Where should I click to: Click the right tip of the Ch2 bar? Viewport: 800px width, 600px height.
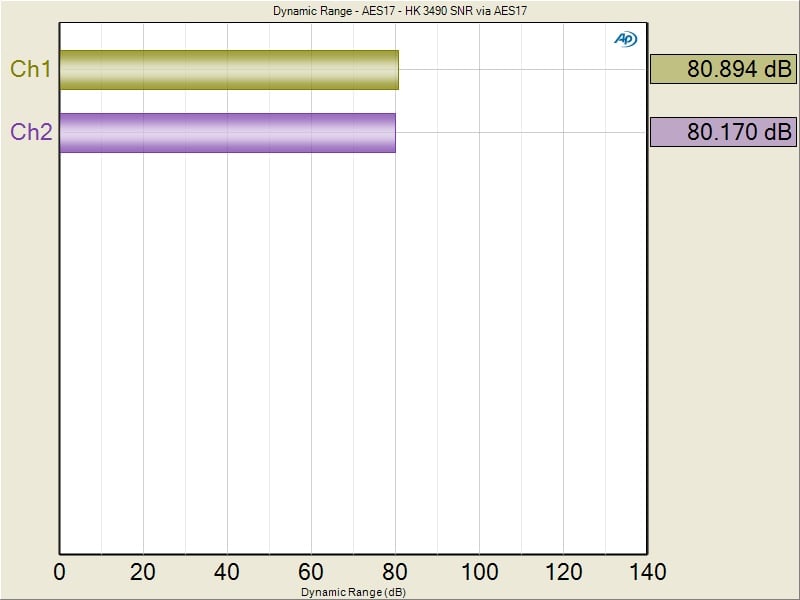393,133
